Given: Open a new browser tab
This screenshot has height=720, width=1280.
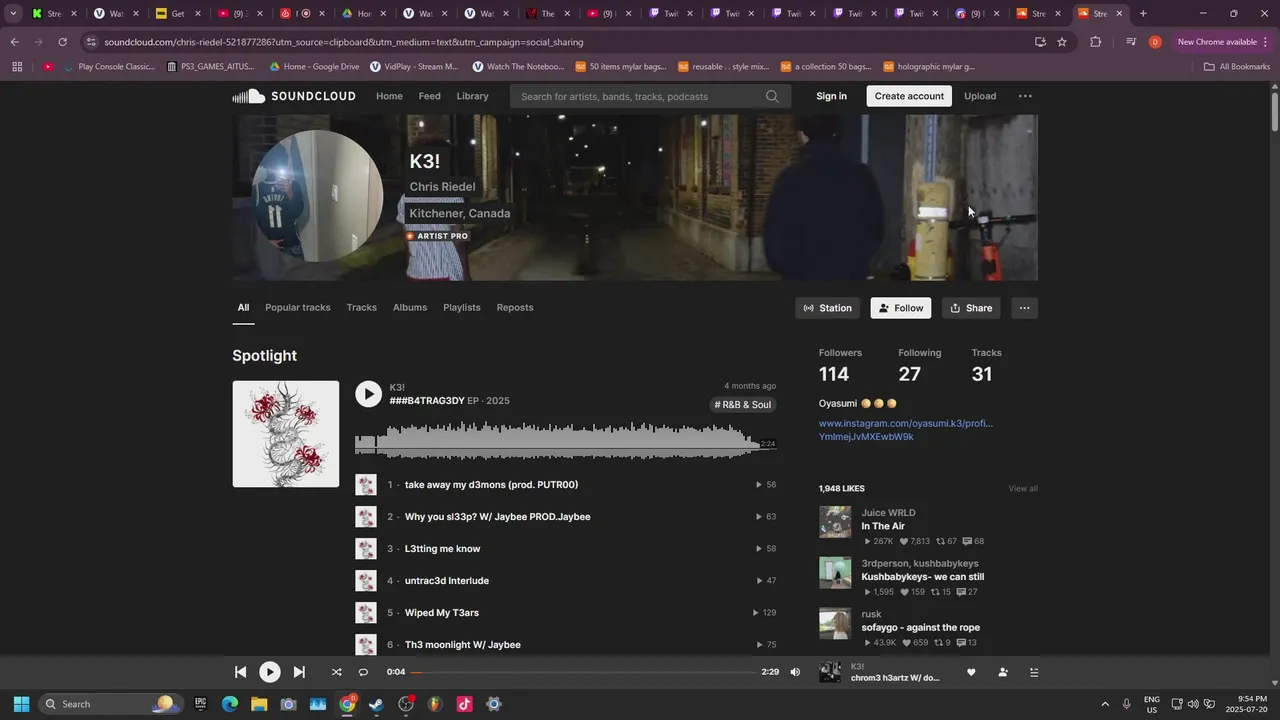Looking at the screenshot, I should pos(1143,13).
